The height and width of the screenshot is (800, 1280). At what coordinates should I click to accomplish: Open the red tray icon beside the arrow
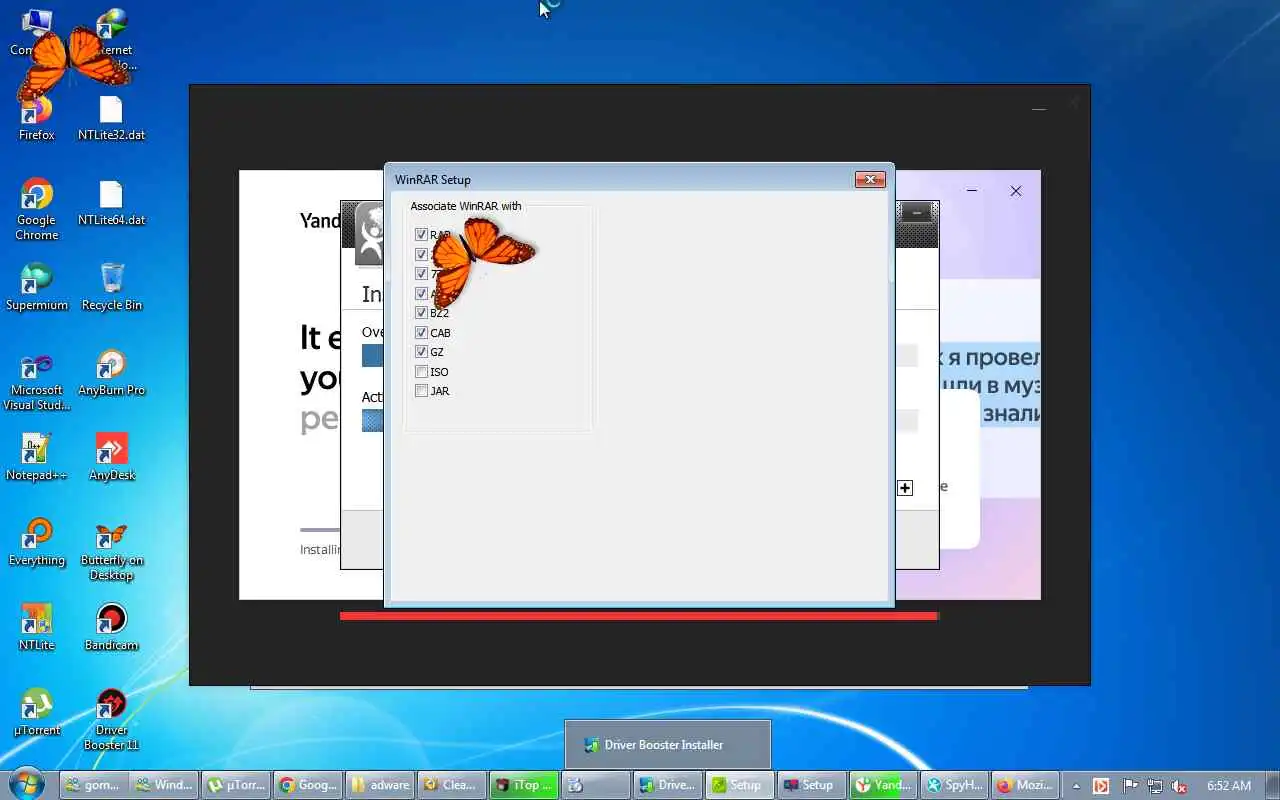1101,786
